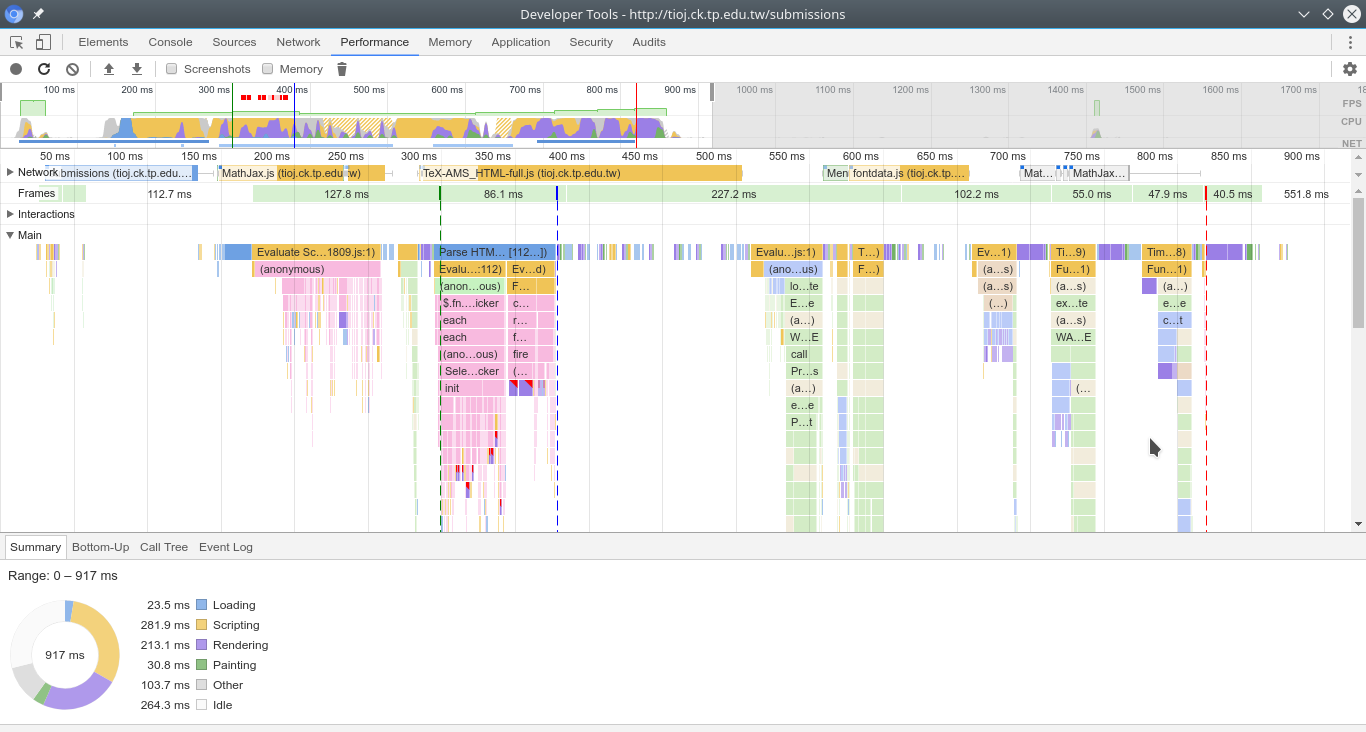
Task: Expand the Network track
Action: click(10, 172)
